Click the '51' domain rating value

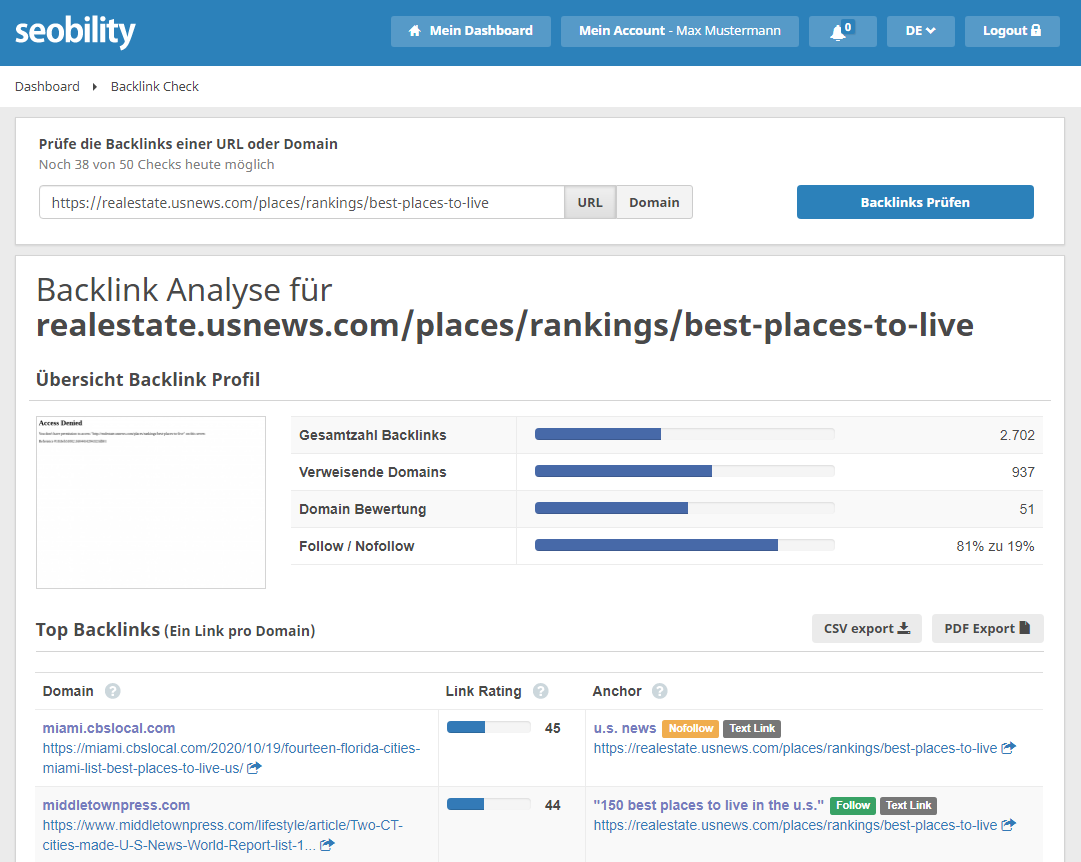[1027, 509]
